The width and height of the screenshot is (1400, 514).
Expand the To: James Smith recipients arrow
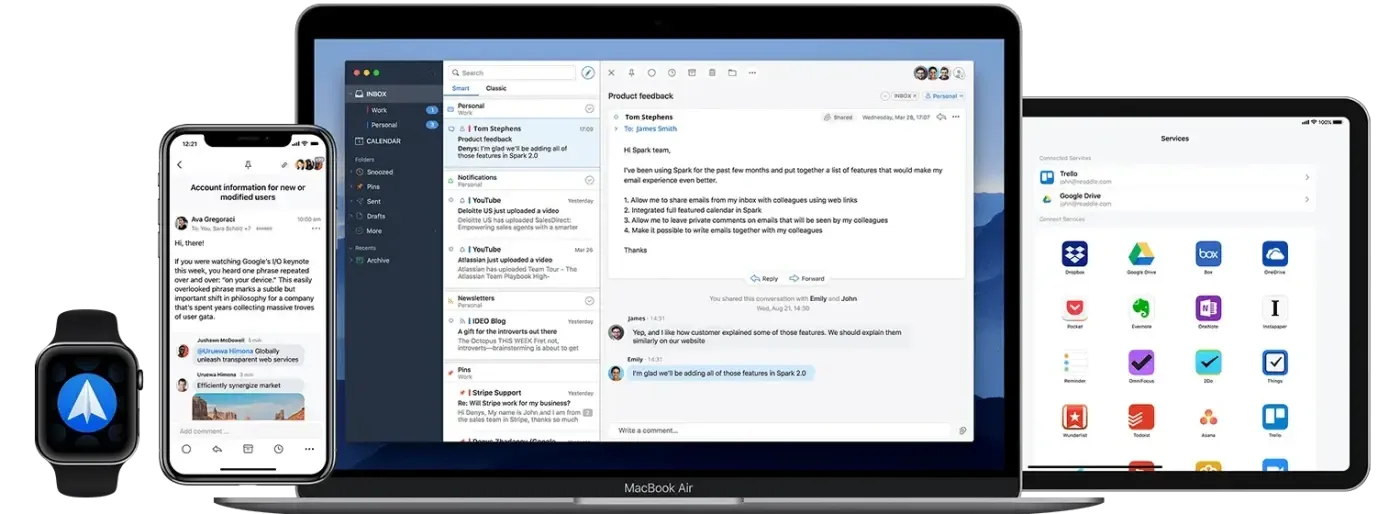616,129
